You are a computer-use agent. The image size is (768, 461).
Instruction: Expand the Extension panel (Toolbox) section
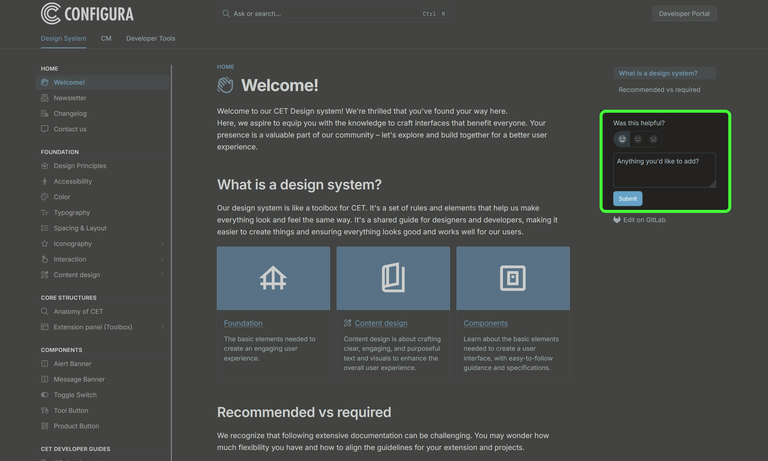pyautogui.click(x=162, y=327)
